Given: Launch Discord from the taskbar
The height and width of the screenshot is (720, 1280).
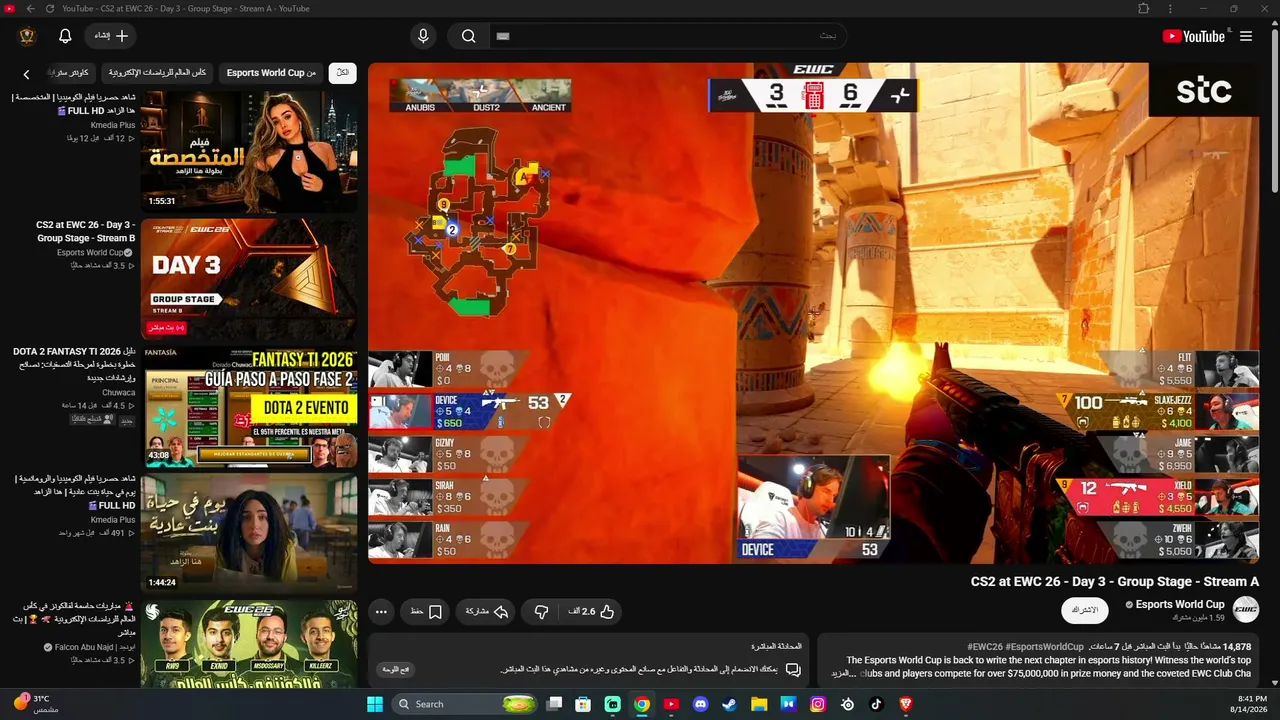Looking at the screenshot, I should pos(700,704).
